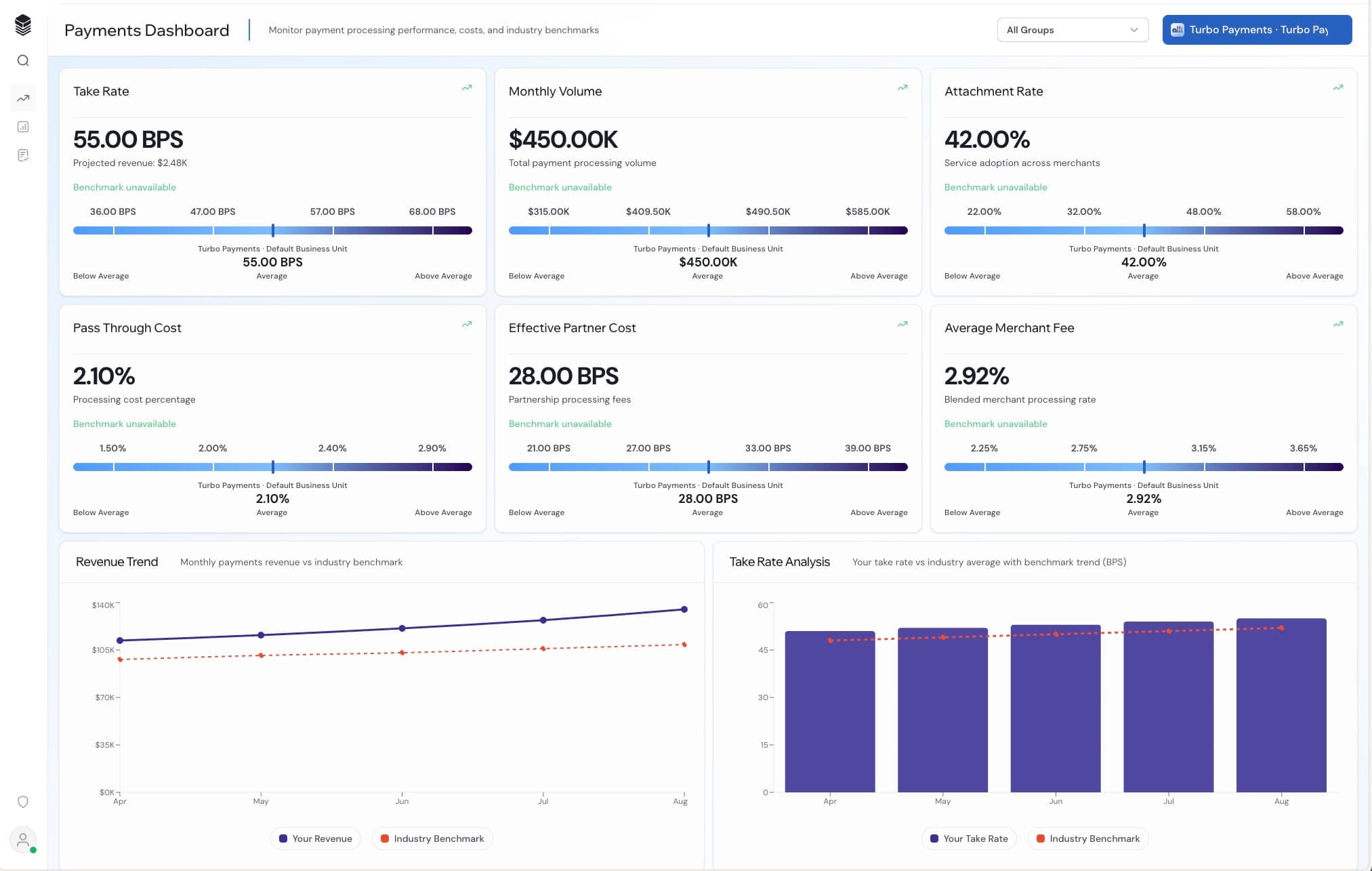
Task: Open the shield security icon near sidebar bottom
Action: click(22, 801)
